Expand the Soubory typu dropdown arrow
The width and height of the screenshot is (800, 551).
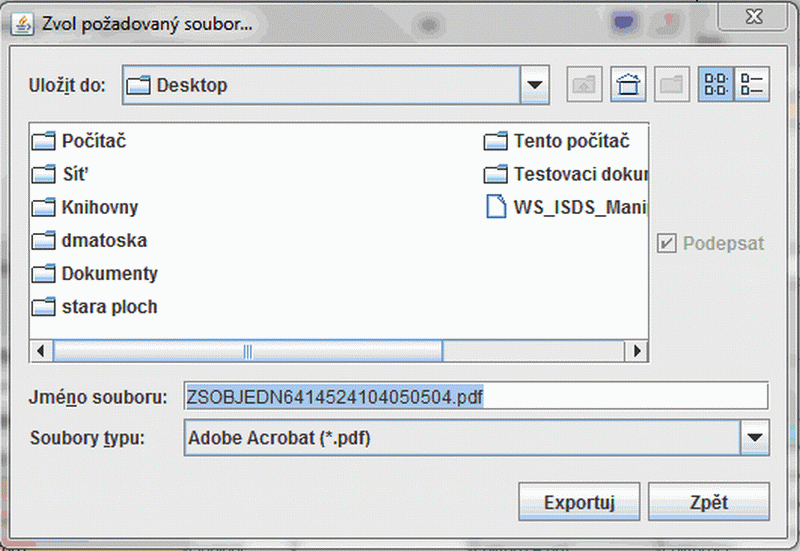pyautogui.click(x=755, y=438)
